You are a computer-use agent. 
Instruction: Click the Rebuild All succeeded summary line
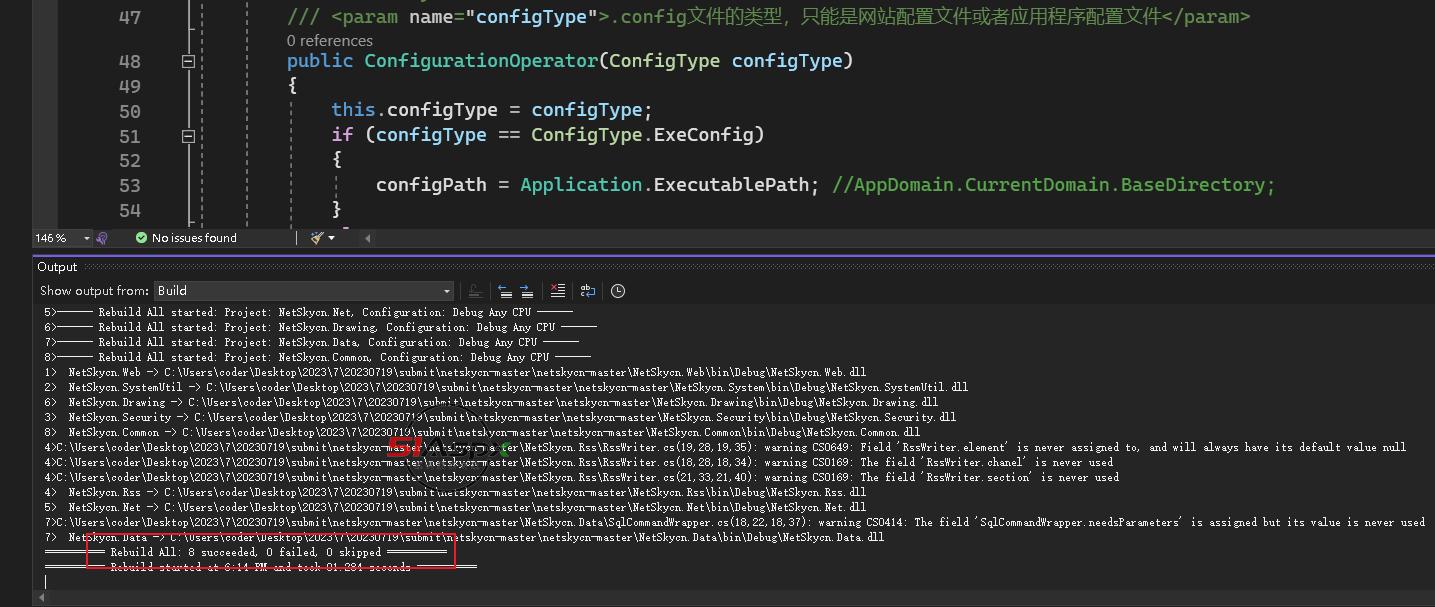(245, 552)
